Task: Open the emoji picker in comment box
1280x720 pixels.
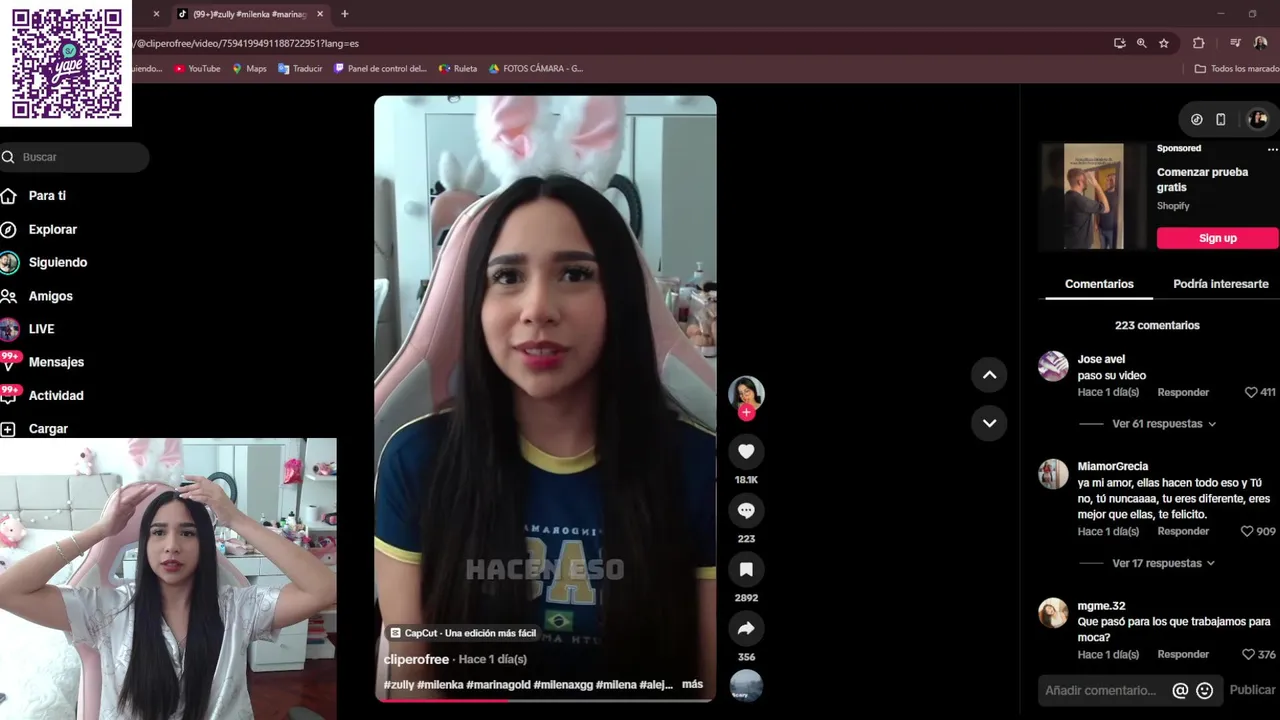Action: pyautogui.click(x=1205, y=690)
